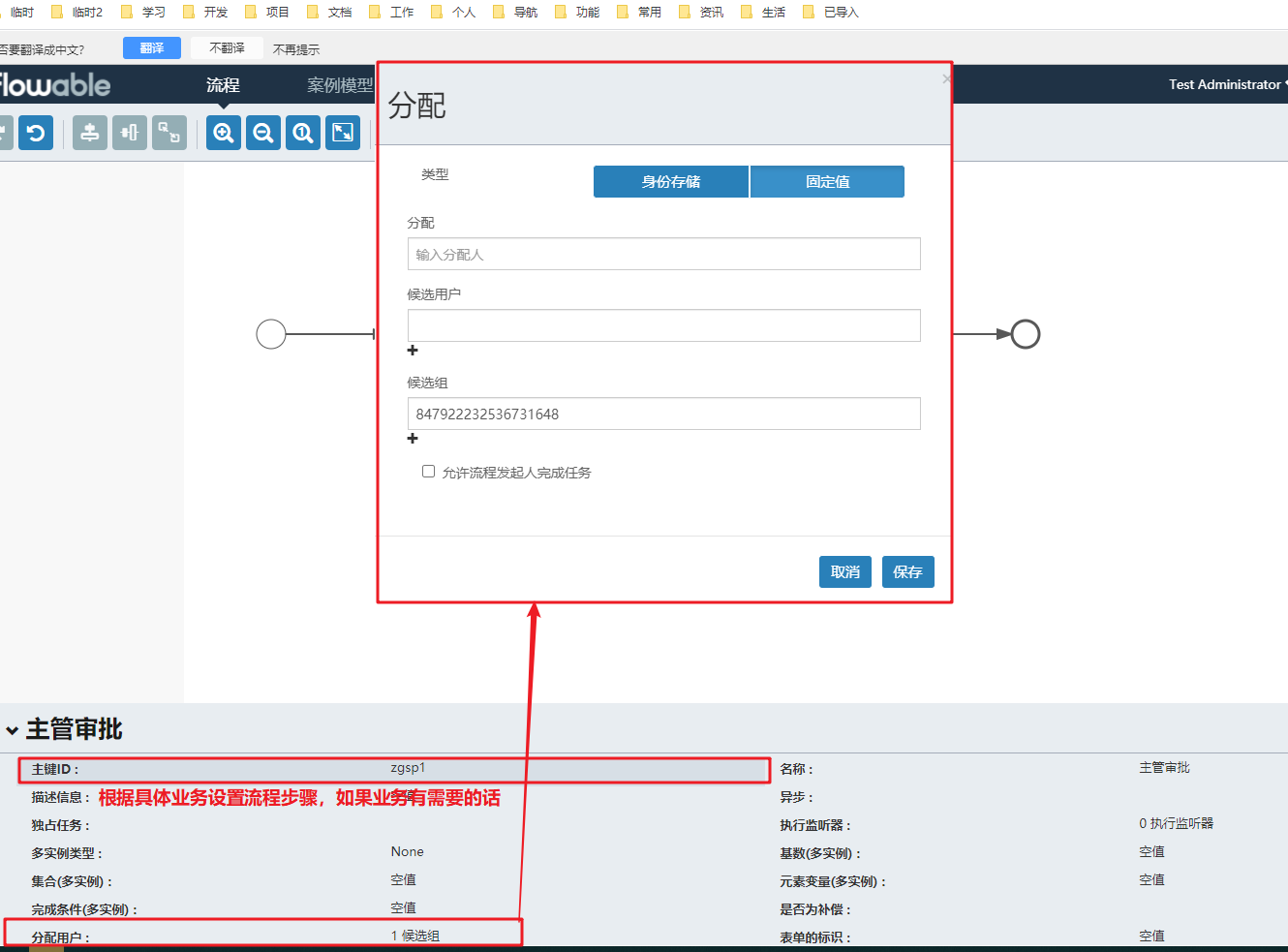
Task: Open the 功能 bookmark folder
Action: (577, 12)
